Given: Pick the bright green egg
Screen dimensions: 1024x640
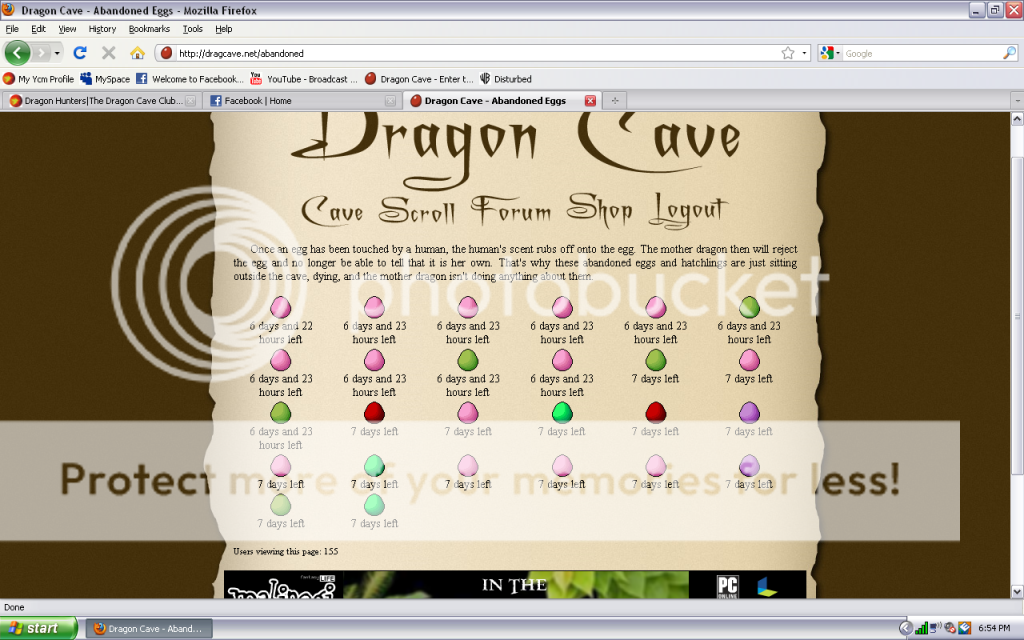Looking at the screenshot, I should pos(562,412).
